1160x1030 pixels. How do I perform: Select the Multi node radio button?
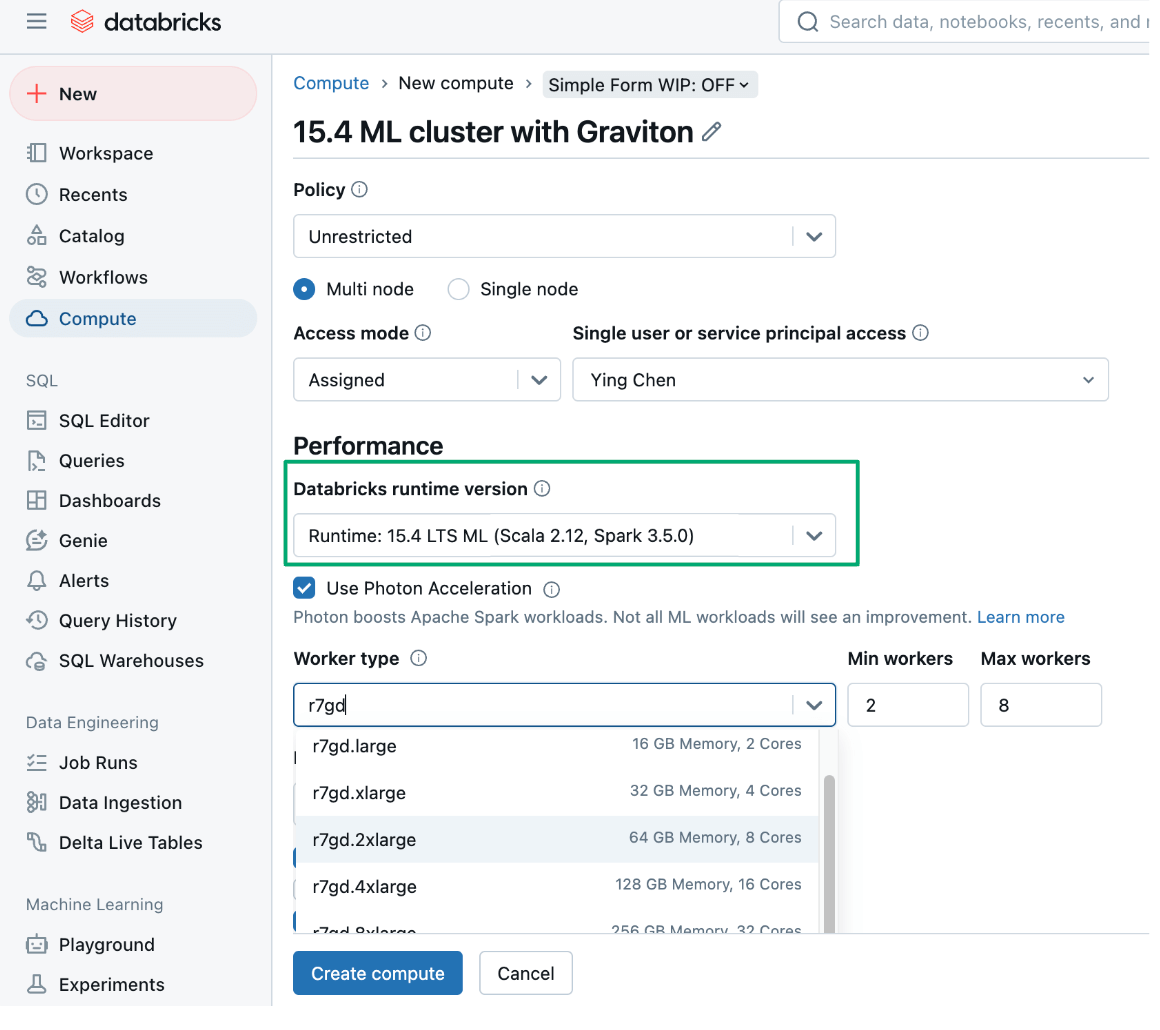coord(305,289)
